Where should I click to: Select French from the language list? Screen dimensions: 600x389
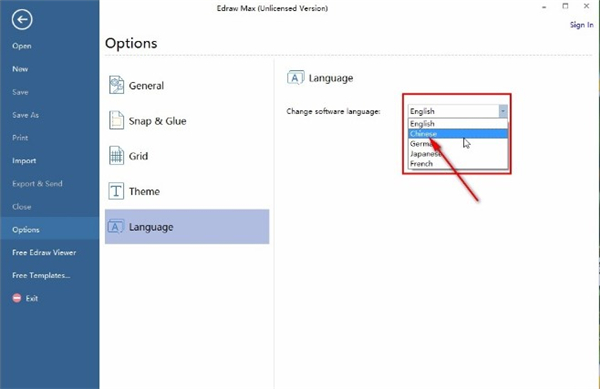(x=458, y=164)
